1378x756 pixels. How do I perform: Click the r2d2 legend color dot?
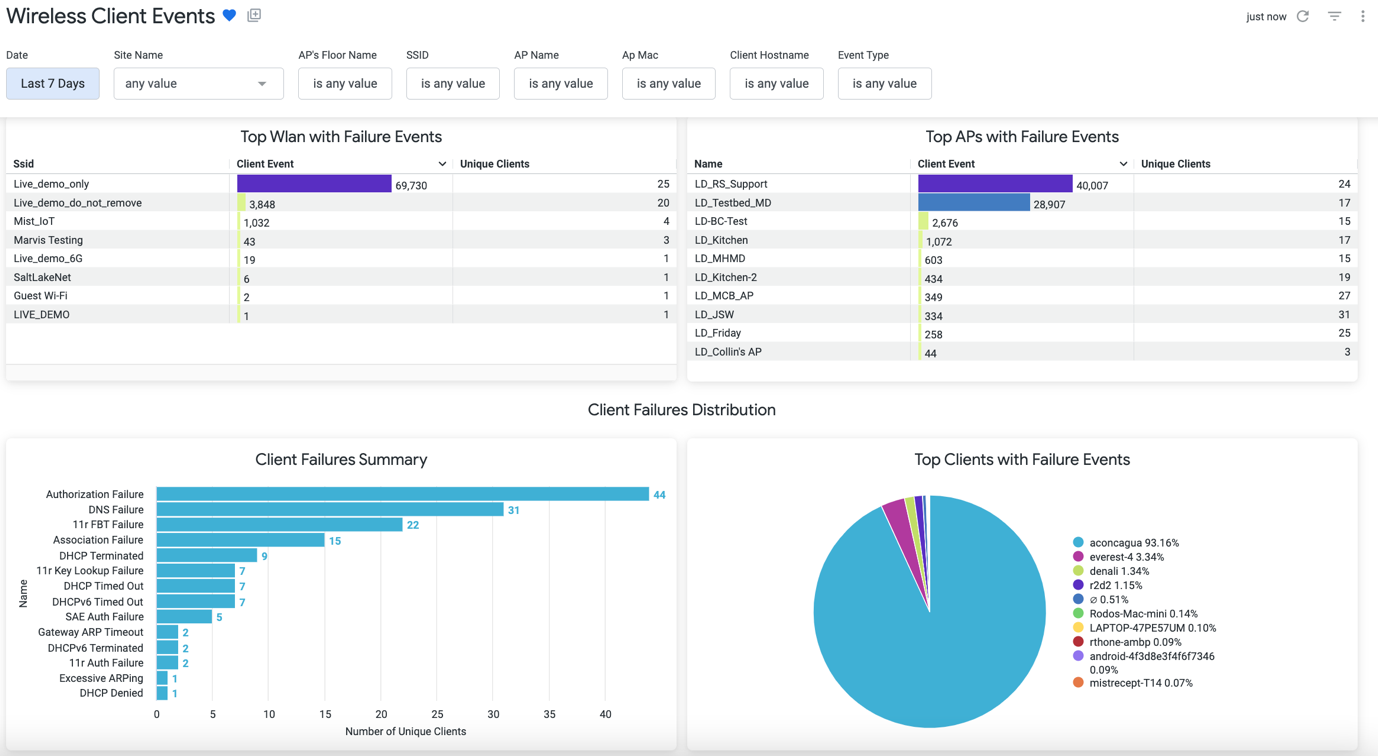click(1078, 585)
